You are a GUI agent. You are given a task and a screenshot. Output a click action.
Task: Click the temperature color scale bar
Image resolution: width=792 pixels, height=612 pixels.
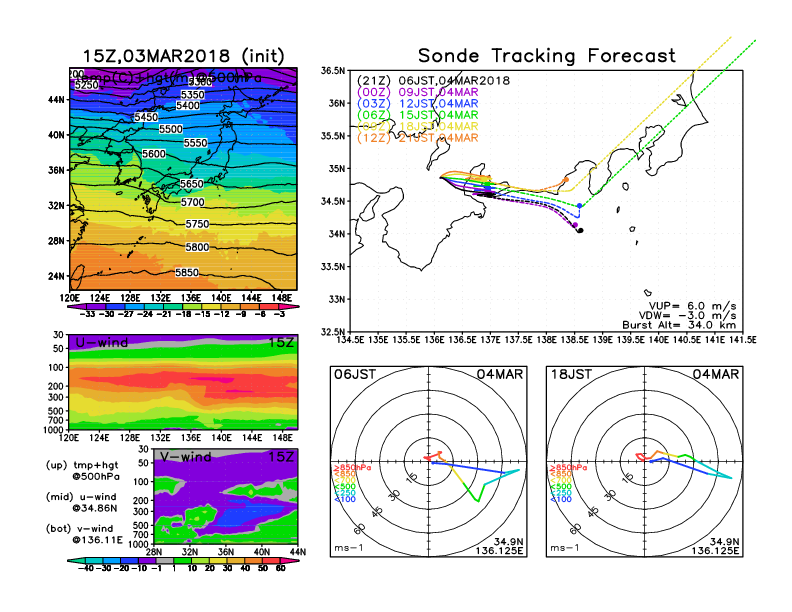click(182, 307)
